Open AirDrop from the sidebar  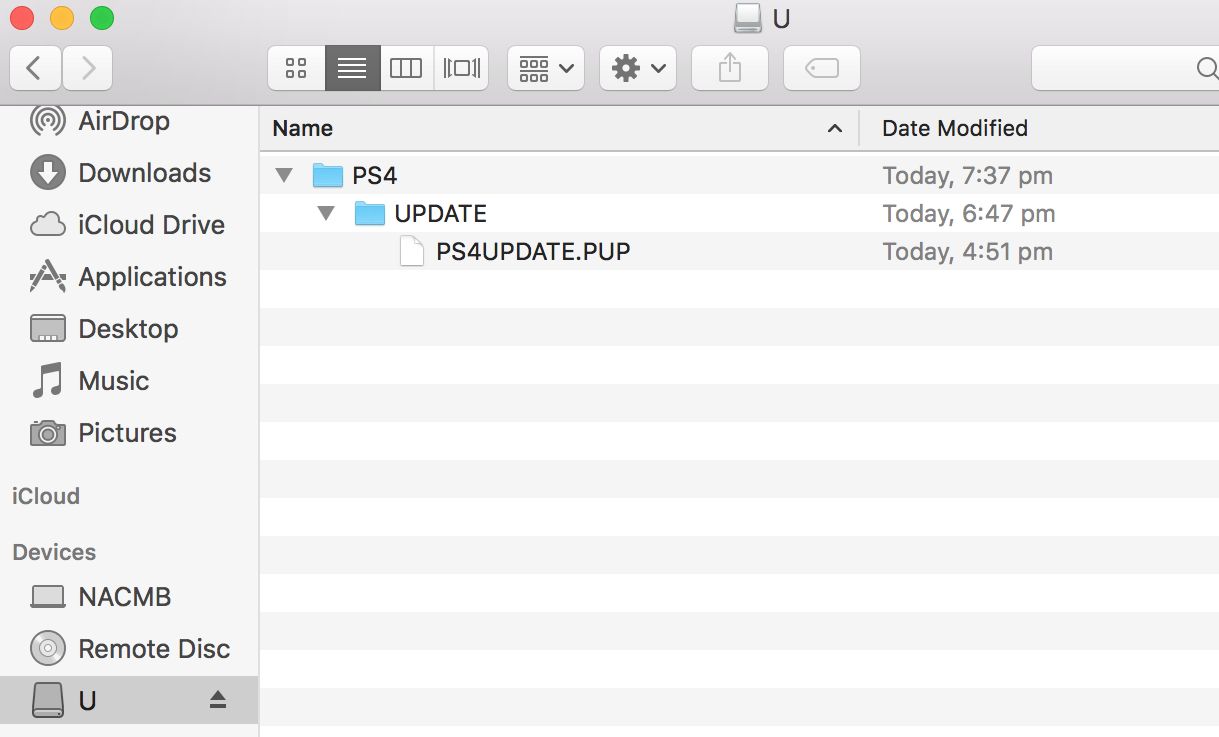tap(123, 121)
